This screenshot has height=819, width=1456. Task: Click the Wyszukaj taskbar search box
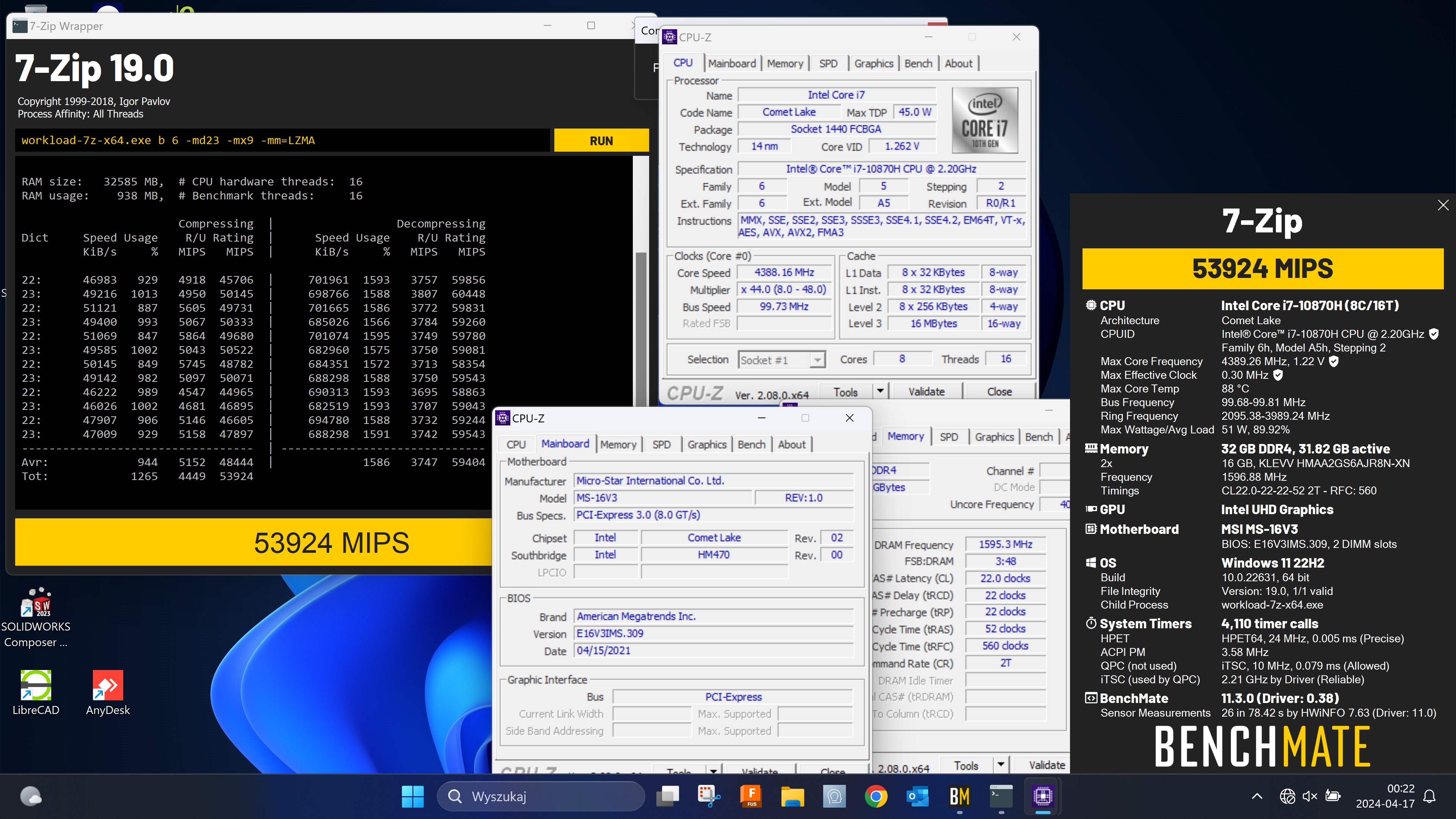(541, 796)
